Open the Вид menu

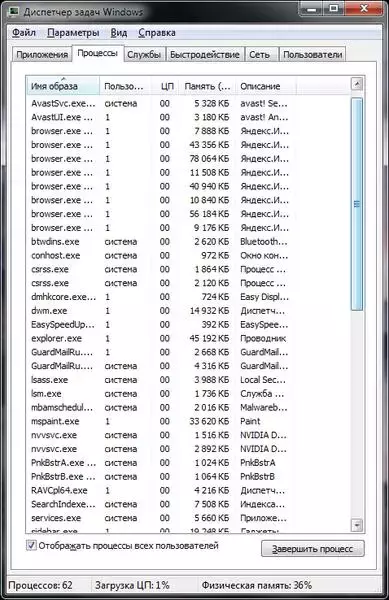coord(119,33)
